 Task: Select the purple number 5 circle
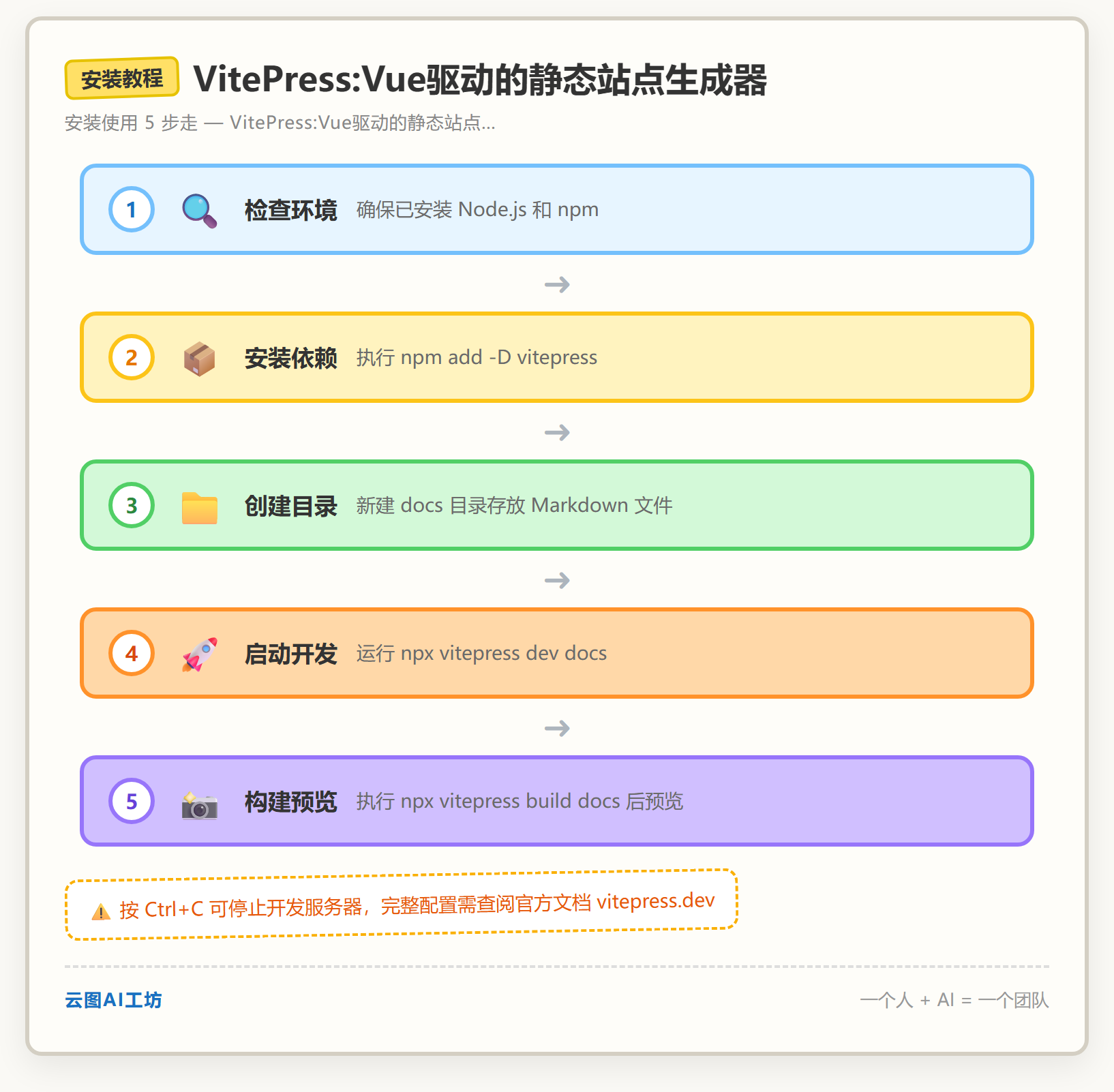pyautogui.click(x=132, y=801)
